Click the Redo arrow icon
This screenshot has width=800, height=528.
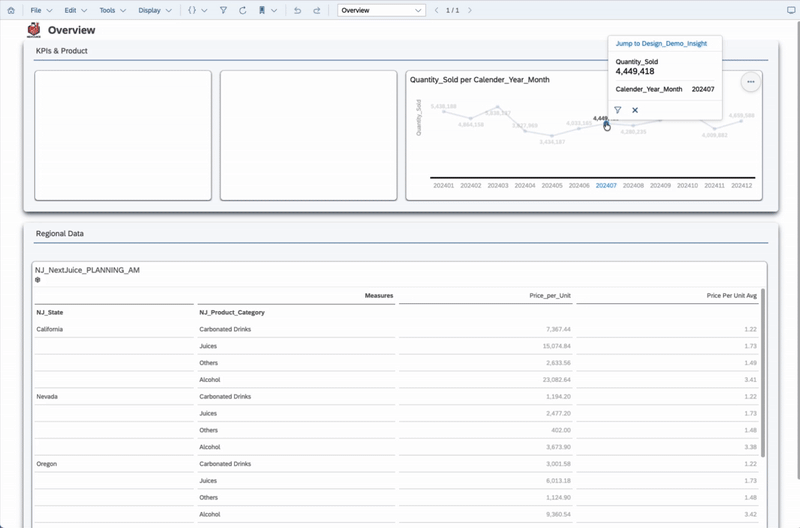pyautogui.click(x=316, y=10)
